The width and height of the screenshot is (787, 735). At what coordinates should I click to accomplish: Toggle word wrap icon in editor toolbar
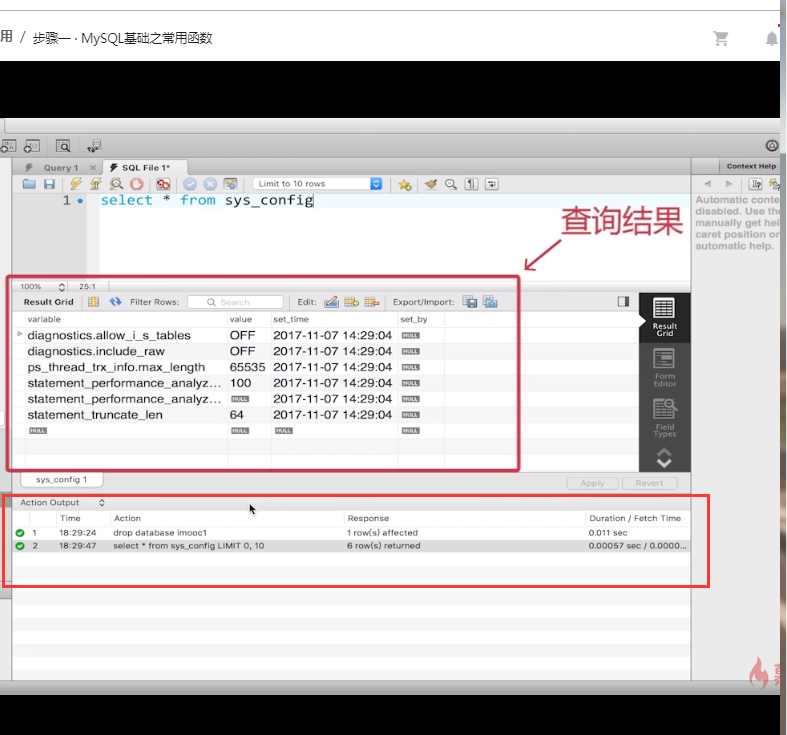click(x=492, y=184)
